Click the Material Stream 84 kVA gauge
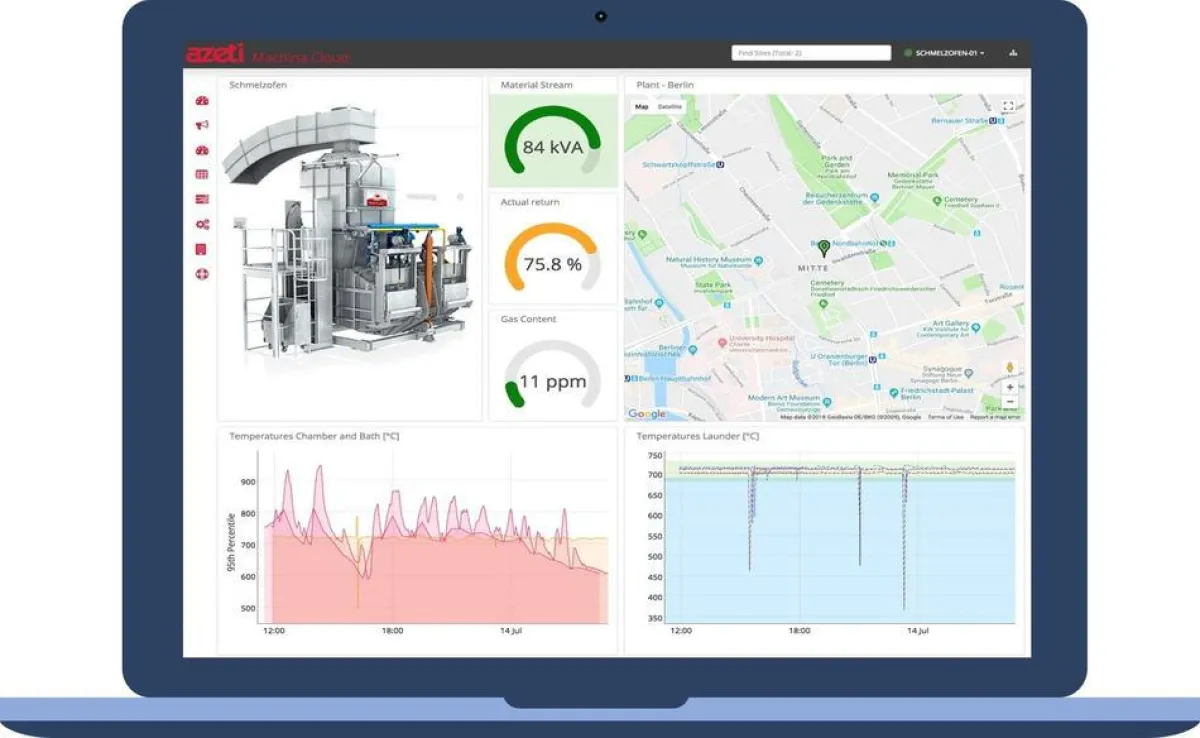 coord(552,147)
